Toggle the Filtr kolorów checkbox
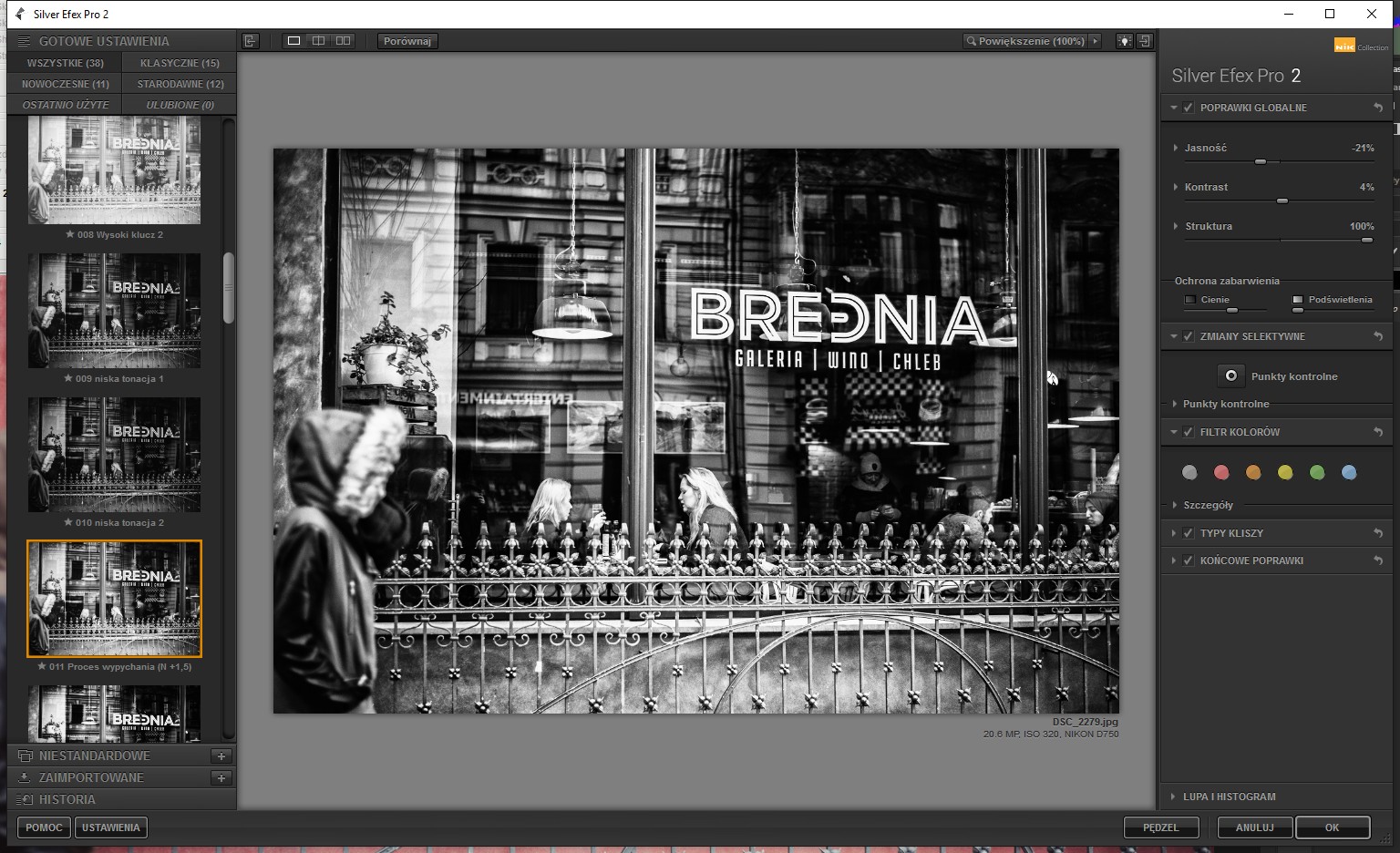This screenshot has height=853, width=1400. [1189, 432]
